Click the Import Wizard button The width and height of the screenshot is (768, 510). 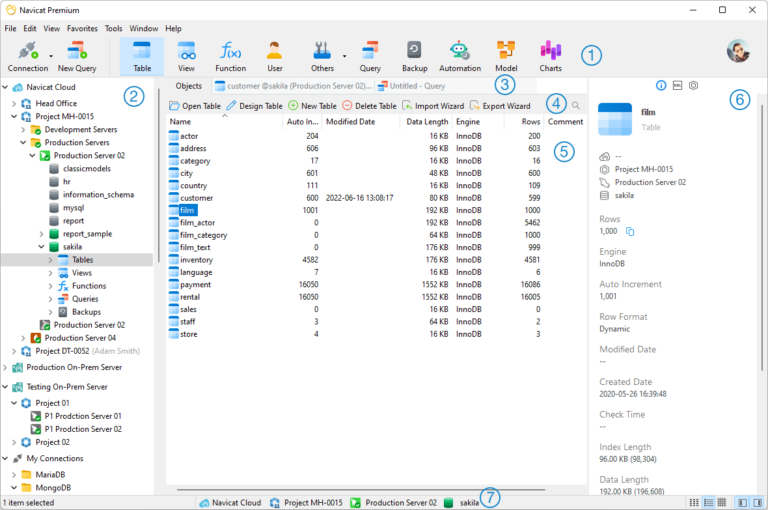[432, 105]
